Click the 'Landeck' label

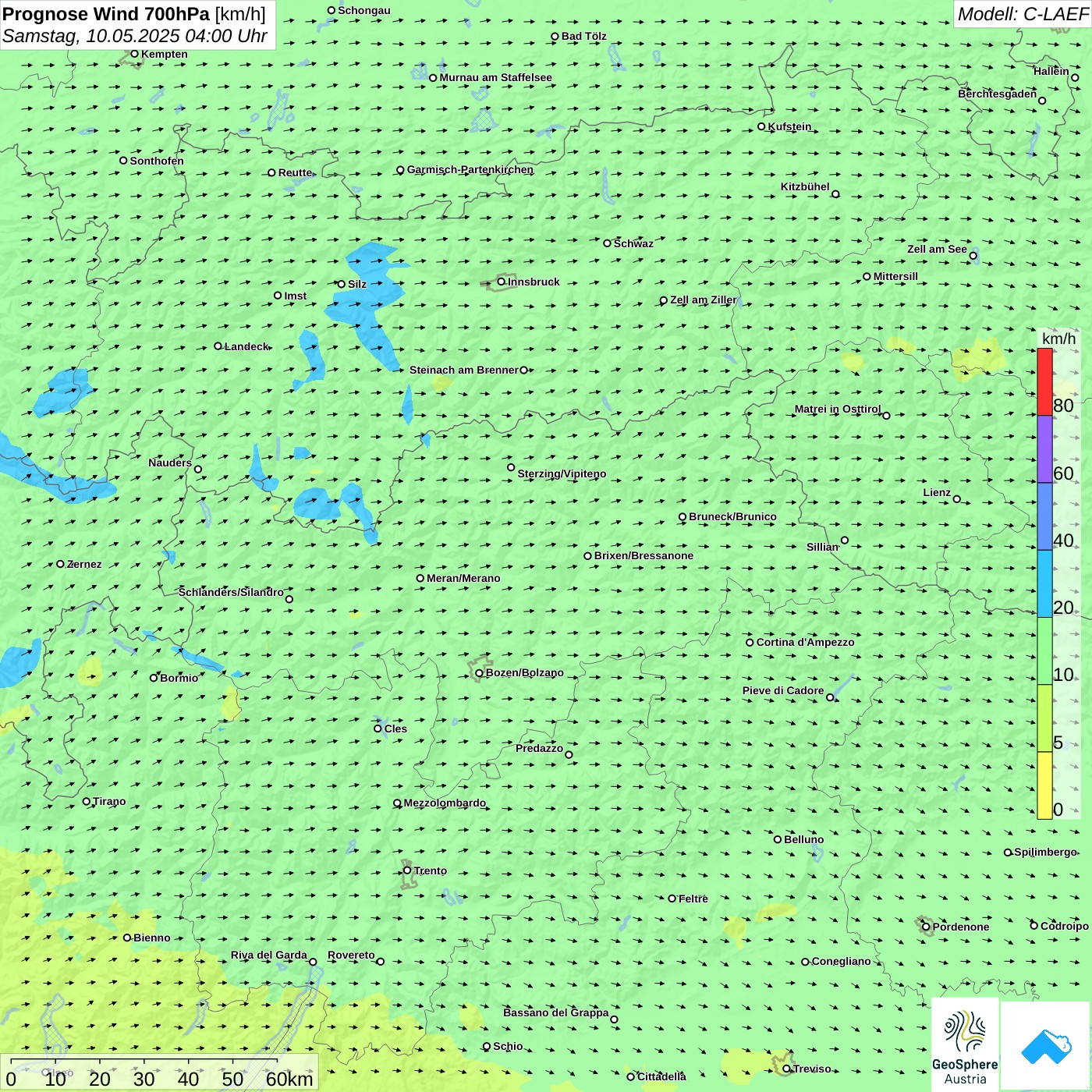tap(246, 346)
